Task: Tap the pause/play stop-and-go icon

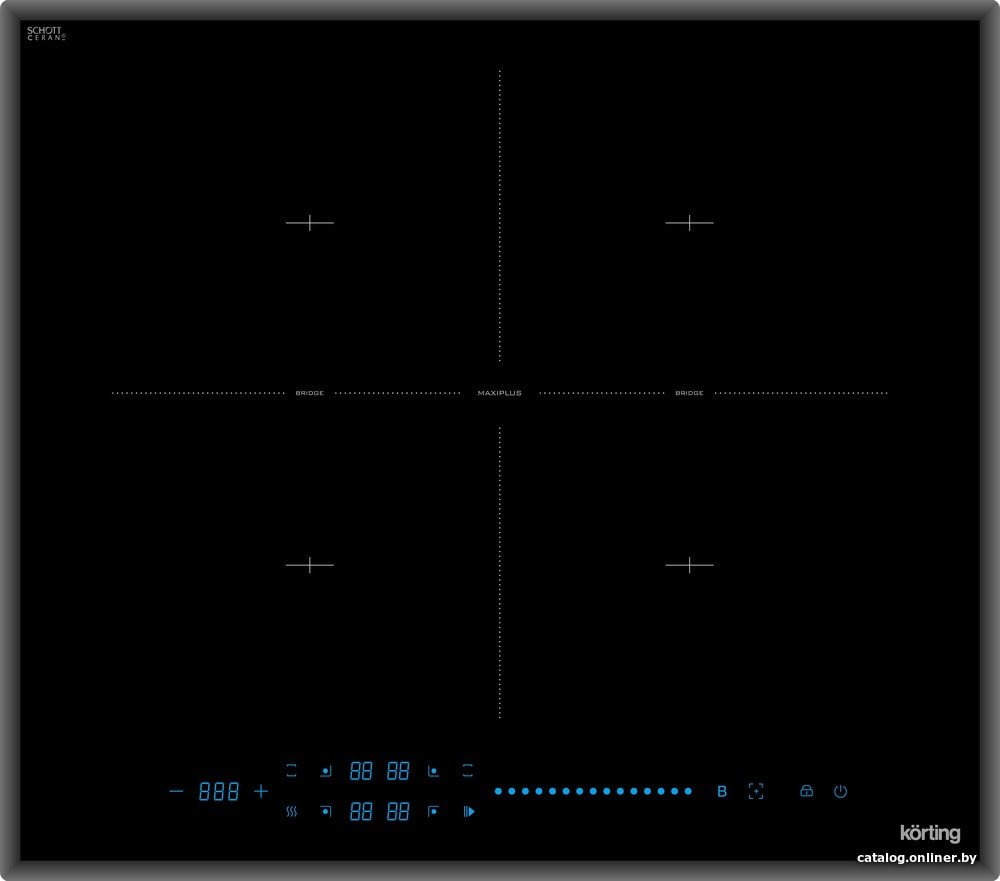Action: click(469, 811)
